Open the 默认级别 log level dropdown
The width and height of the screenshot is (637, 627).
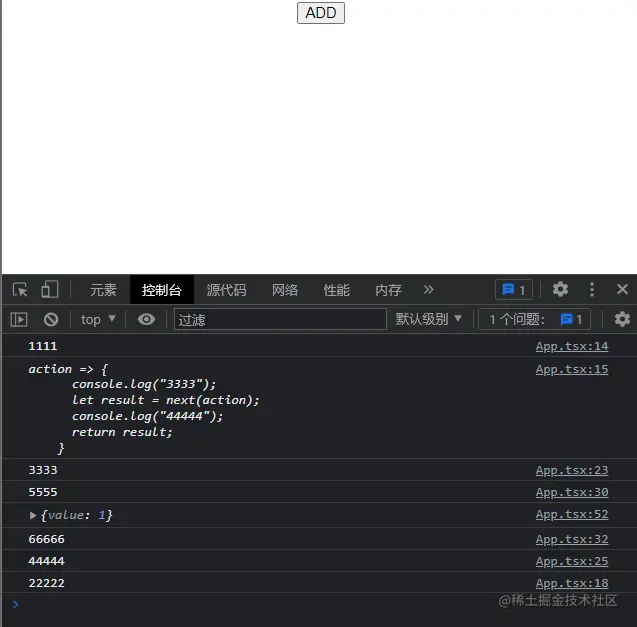pos(429,319)
